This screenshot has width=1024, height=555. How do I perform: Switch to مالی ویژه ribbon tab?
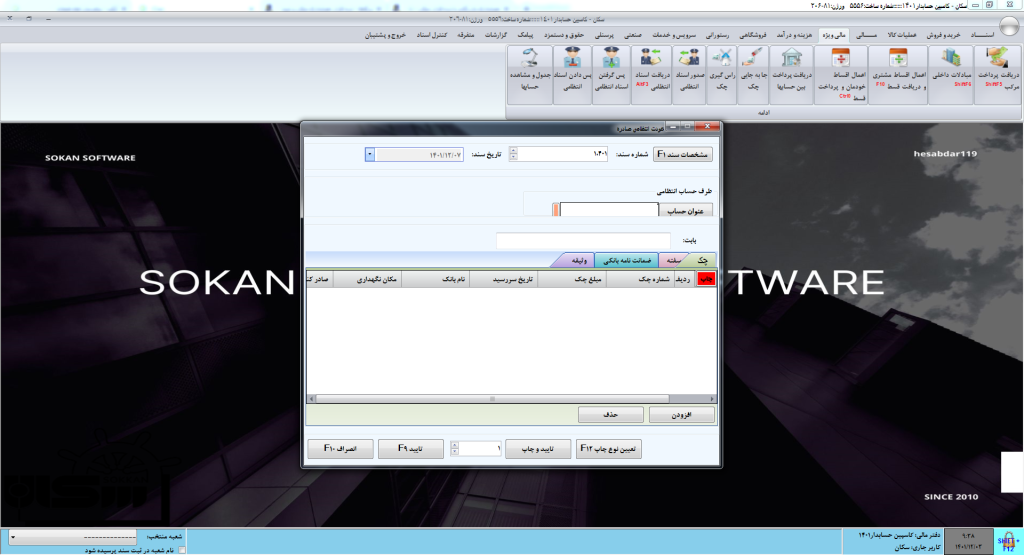pyautogui.click(x=834, y=35)
